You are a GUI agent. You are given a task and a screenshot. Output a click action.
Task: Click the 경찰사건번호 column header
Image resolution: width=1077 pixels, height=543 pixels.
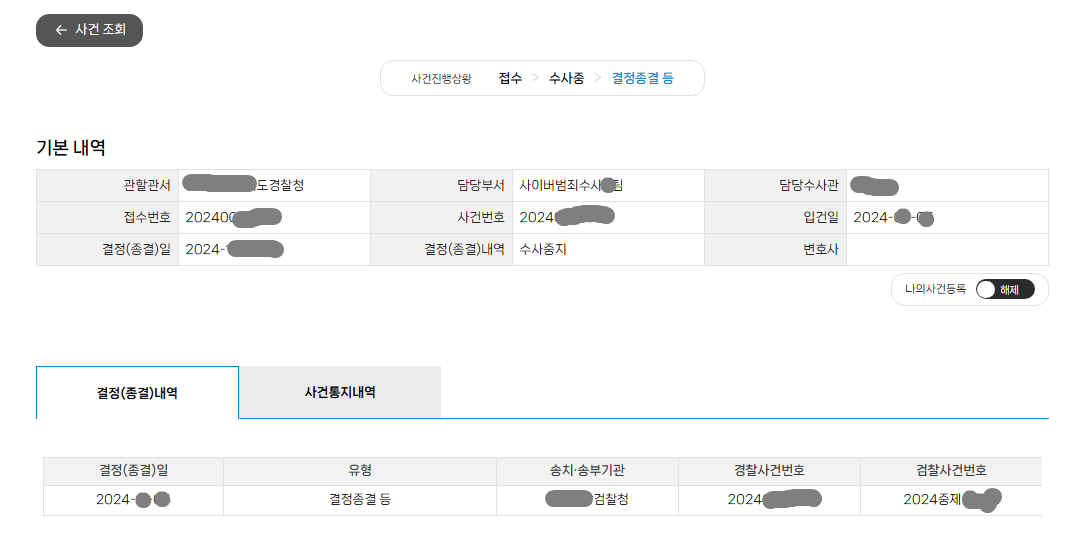[769, 471]
